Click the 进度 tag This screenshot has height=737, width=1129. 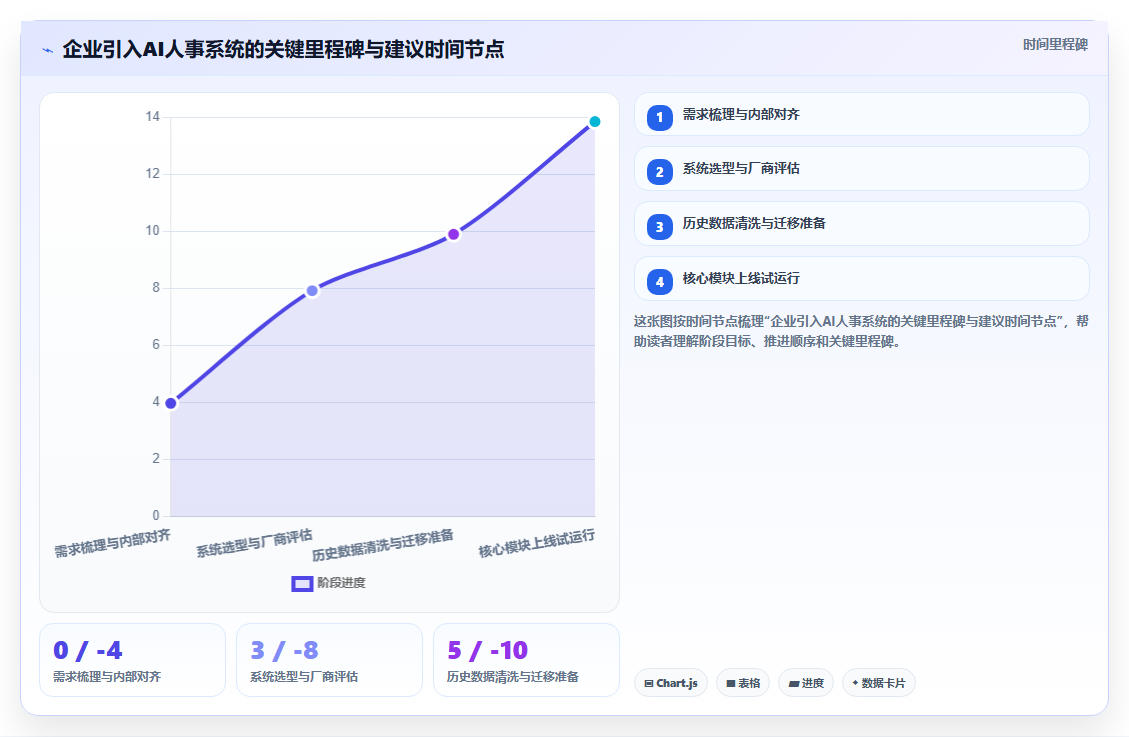(x=806, y=683)
